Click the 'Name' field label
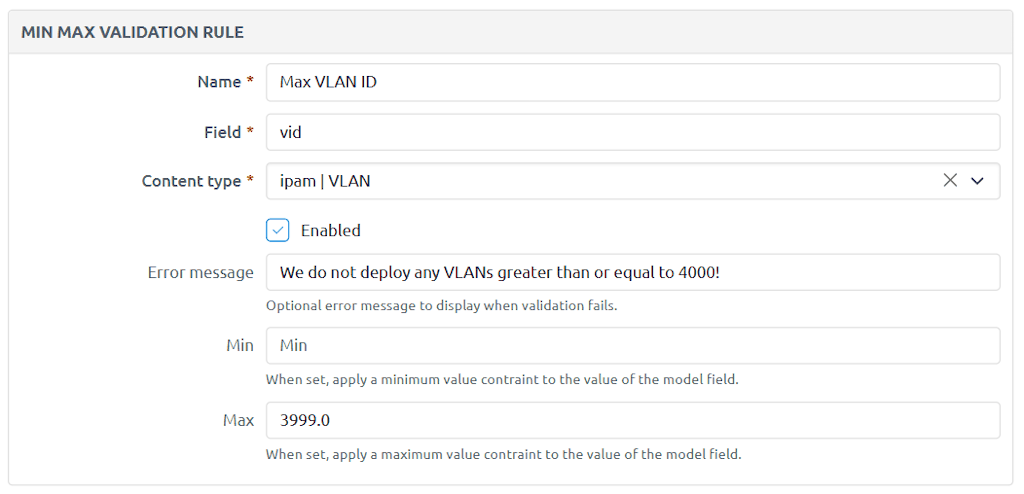This screenshot has width=1024, height=494. click(219, 82)
